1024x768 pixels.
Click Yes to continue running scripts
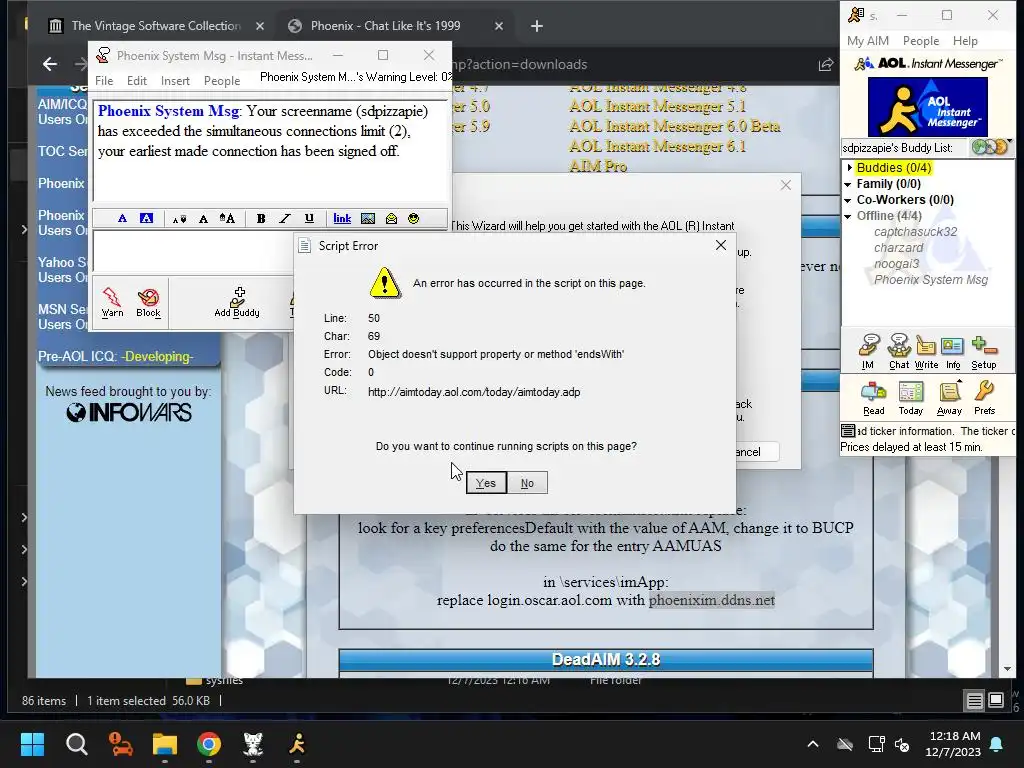(486, 483)
